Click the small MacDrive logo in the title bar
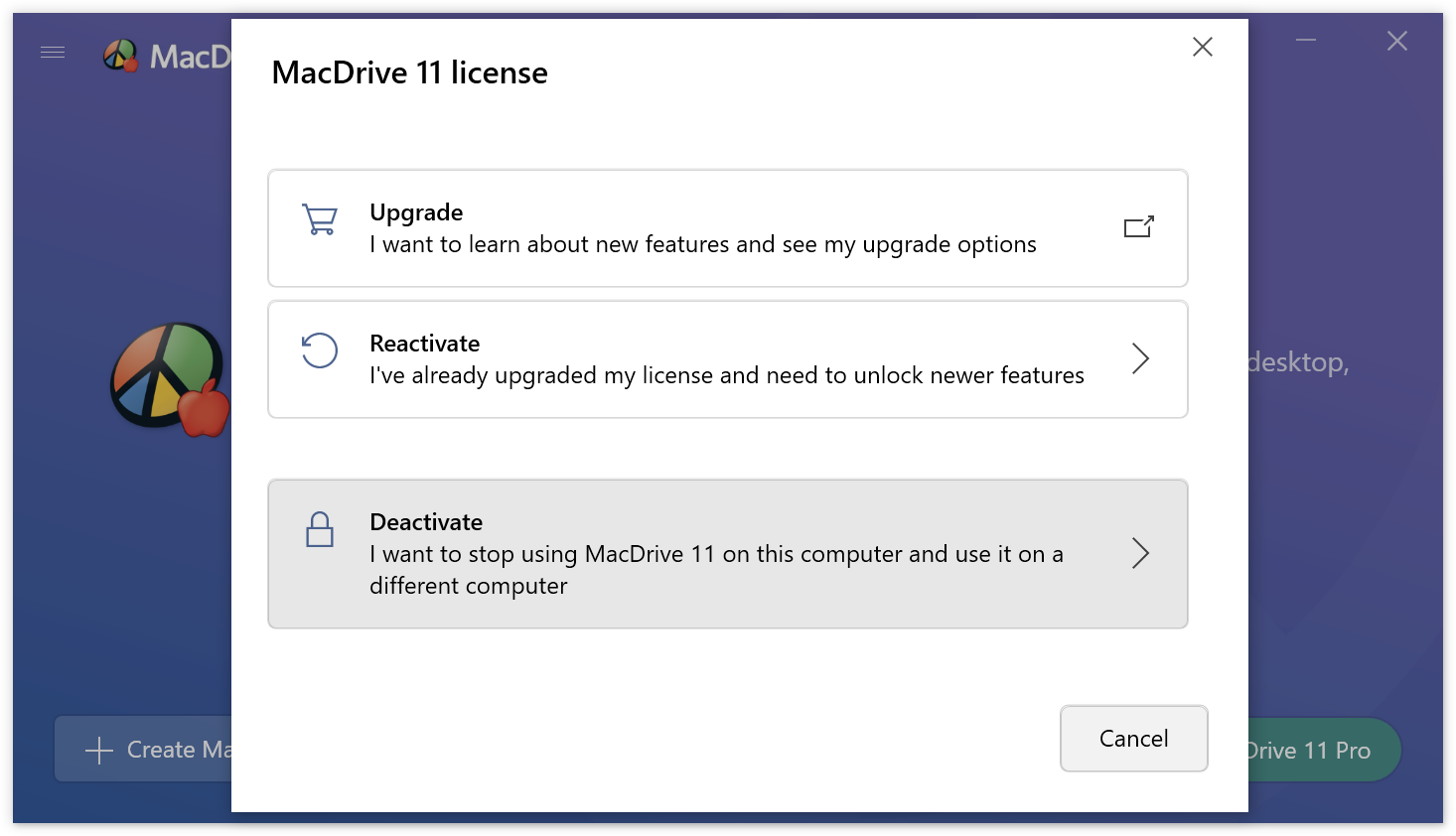 point(120,56)
